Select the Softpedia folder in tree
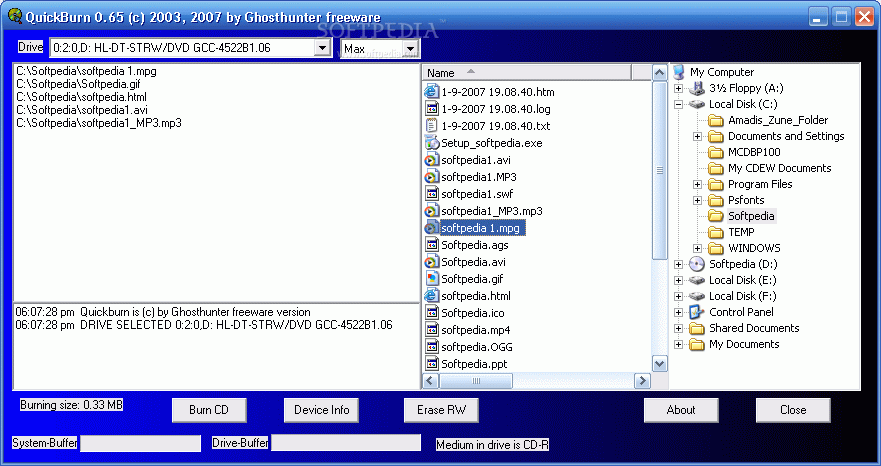The height and width of the screenshot is (466, 881). (x=751, y=216)
